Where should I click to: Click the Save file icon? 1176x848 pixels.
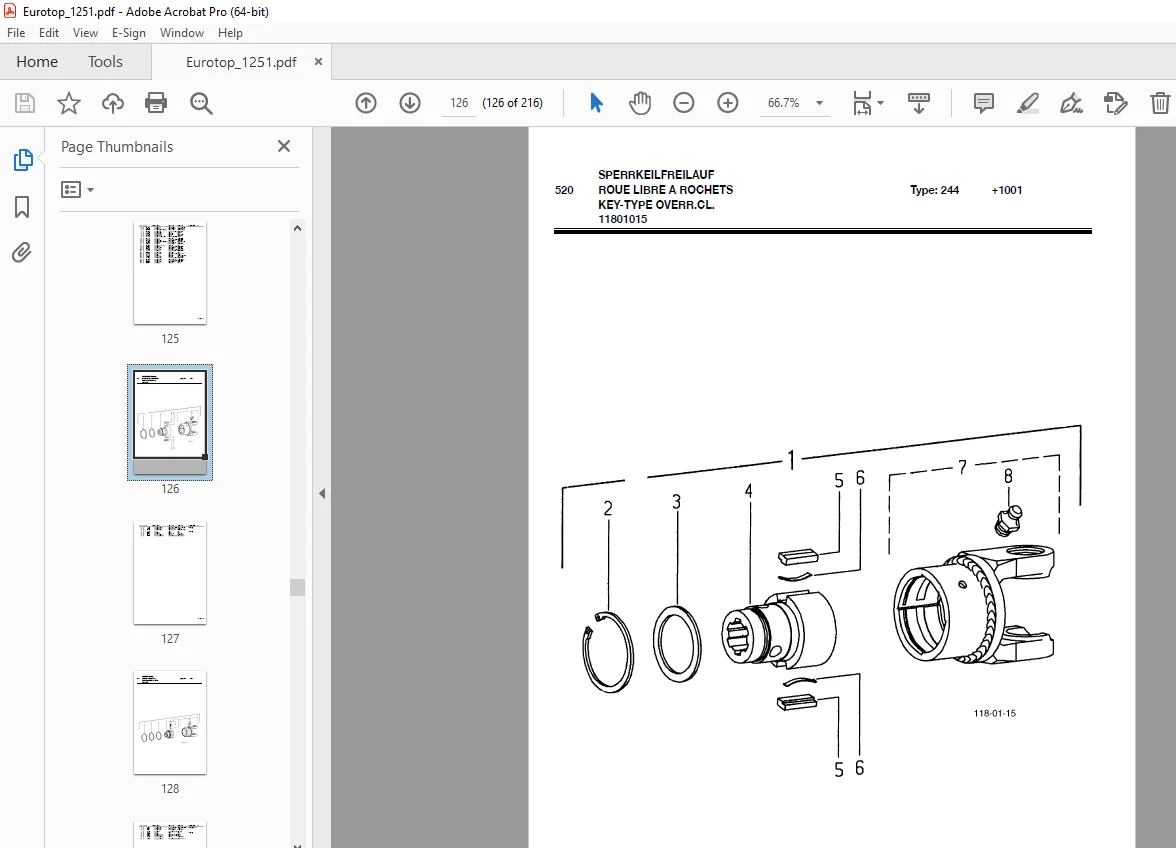[x=25, y=103]
